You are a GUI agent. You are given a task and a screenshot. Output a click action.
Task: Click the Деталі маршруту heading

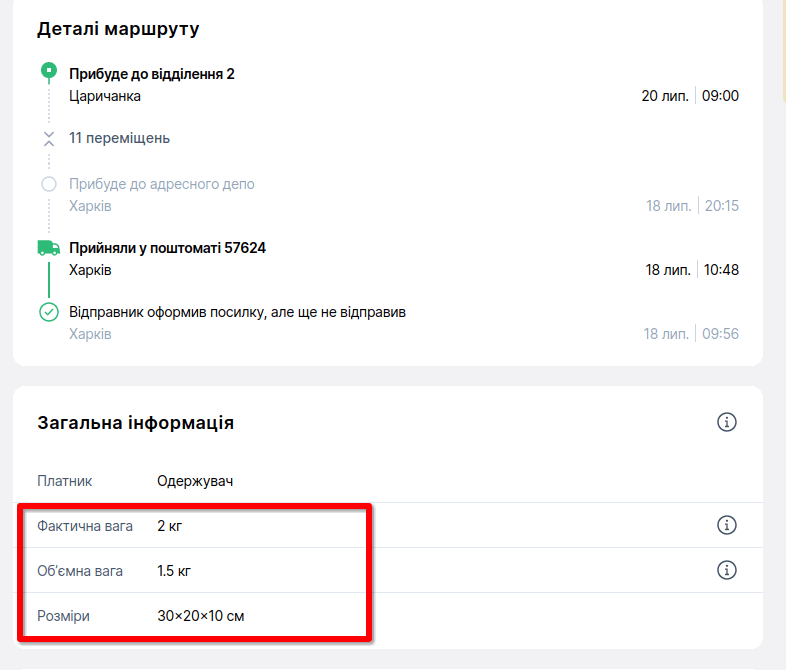[x=118, y=29]
